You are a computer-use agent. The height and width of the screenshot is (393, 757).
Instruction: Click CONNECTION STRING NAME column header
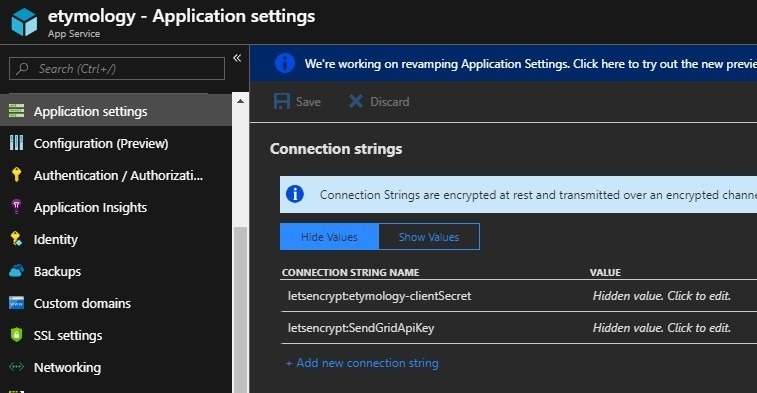[x=350, y=272]
